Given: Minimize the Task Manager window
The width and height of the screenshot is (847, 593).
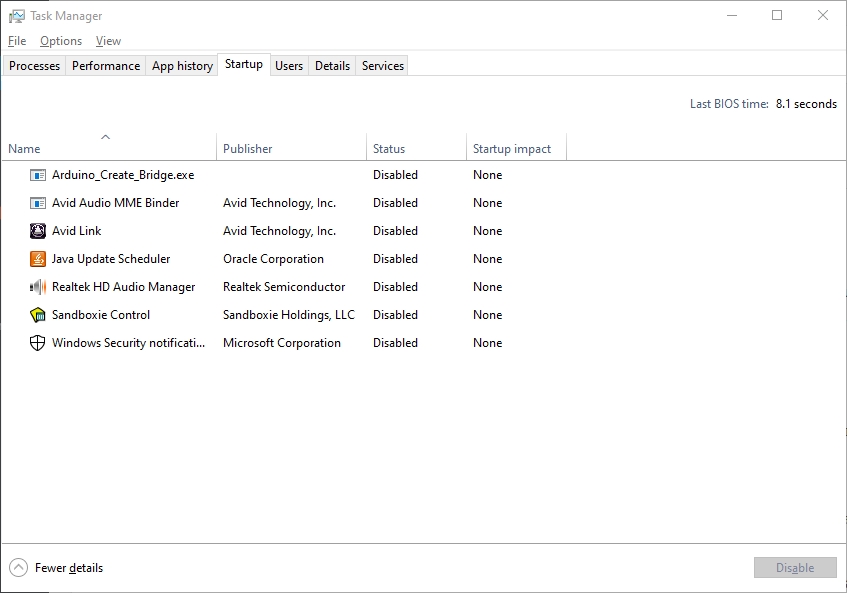Looking at the screenshot, I should pos(732,16).
